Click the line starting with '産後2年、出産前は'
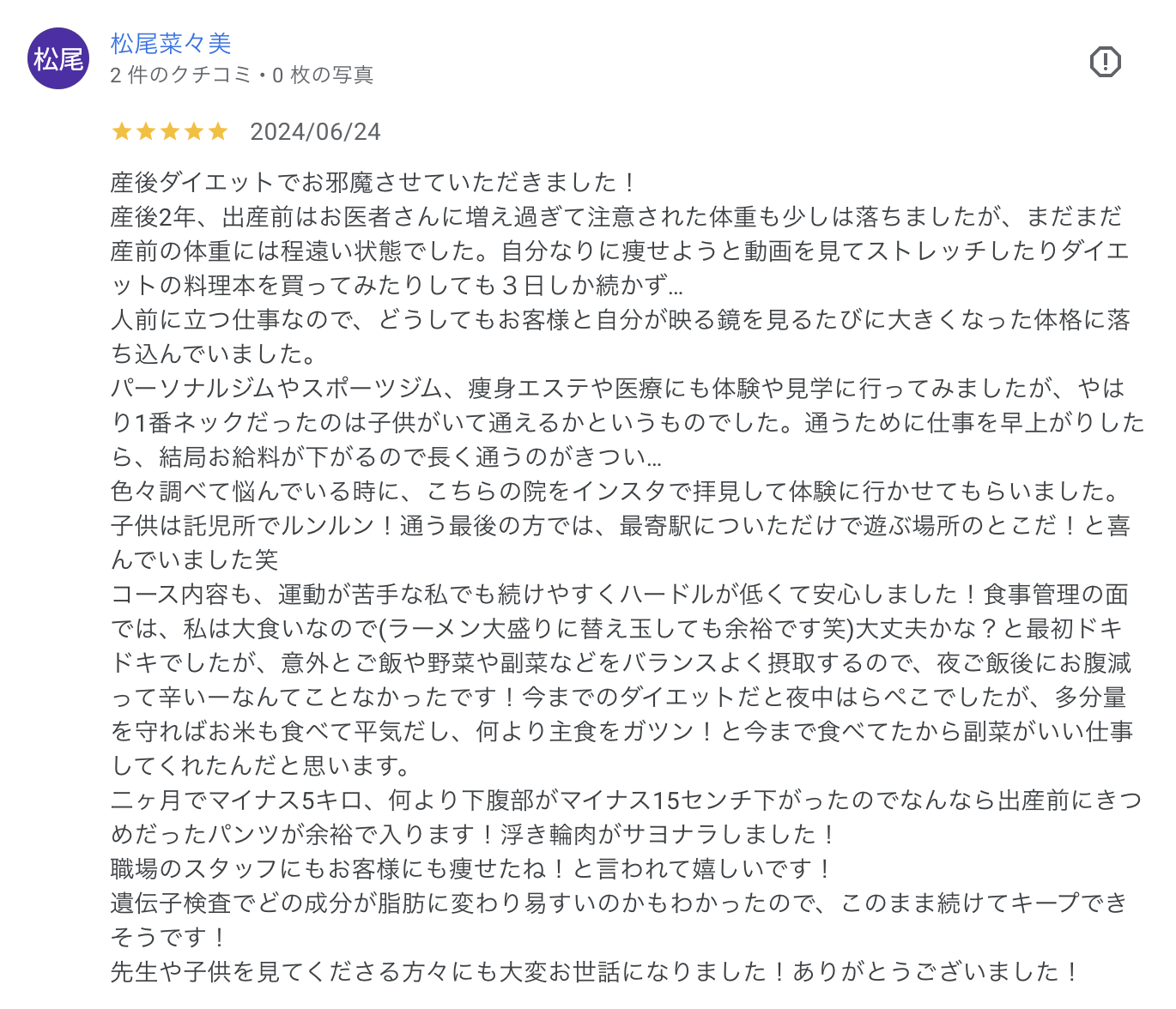The image size is (1176, 1009). tap(615, 216)
